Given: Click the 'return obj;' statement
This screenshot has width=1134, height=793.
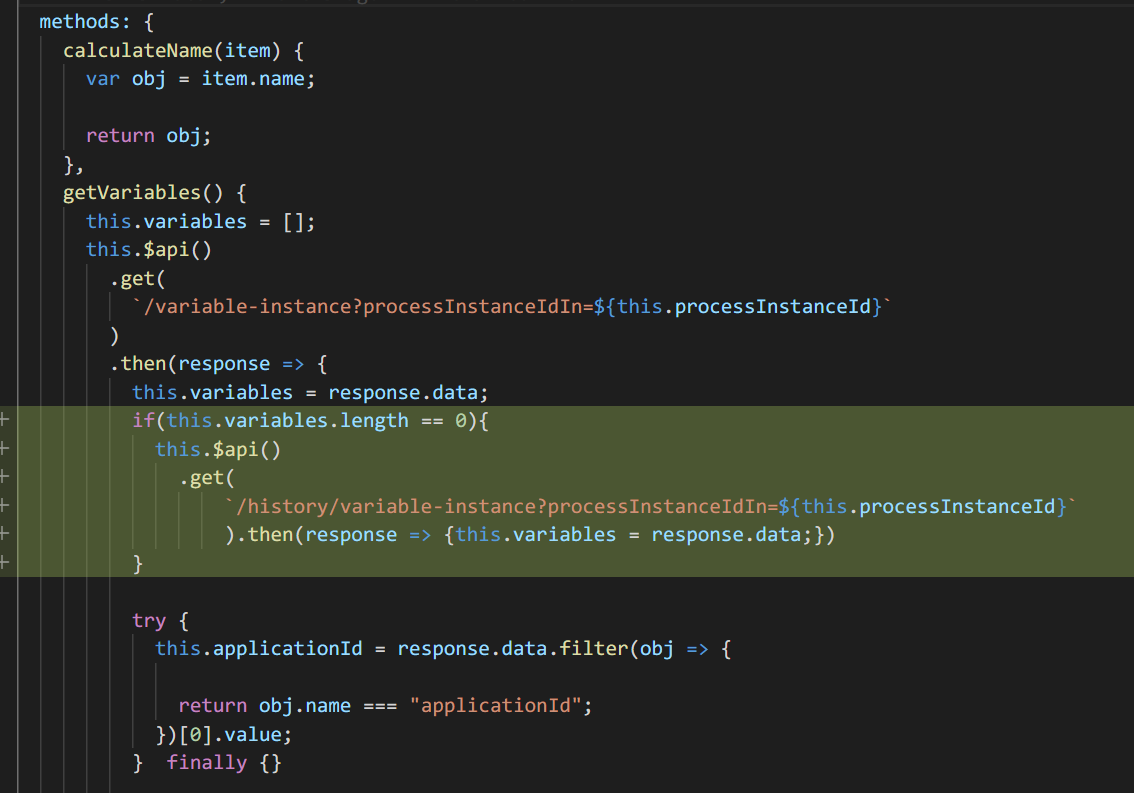Looking at the screenshot, I should point(148,136).
